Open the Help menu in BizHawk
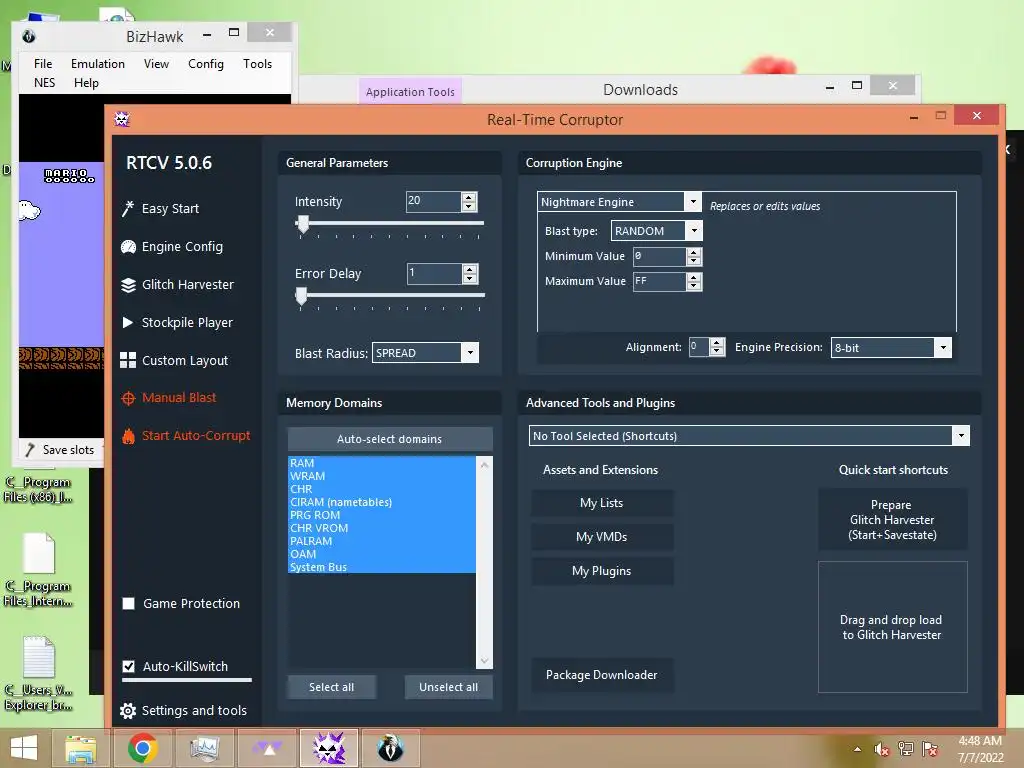 [x=86, y=83]
